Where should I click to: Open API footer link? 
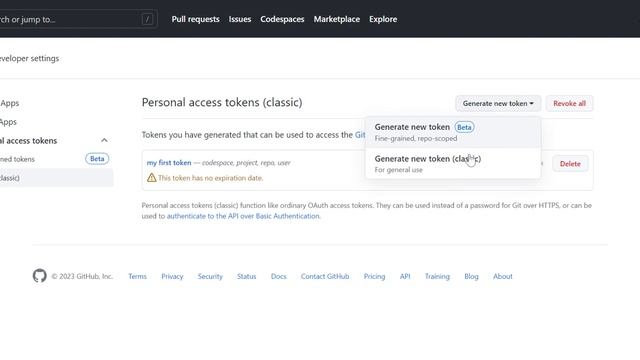point(405,276)
